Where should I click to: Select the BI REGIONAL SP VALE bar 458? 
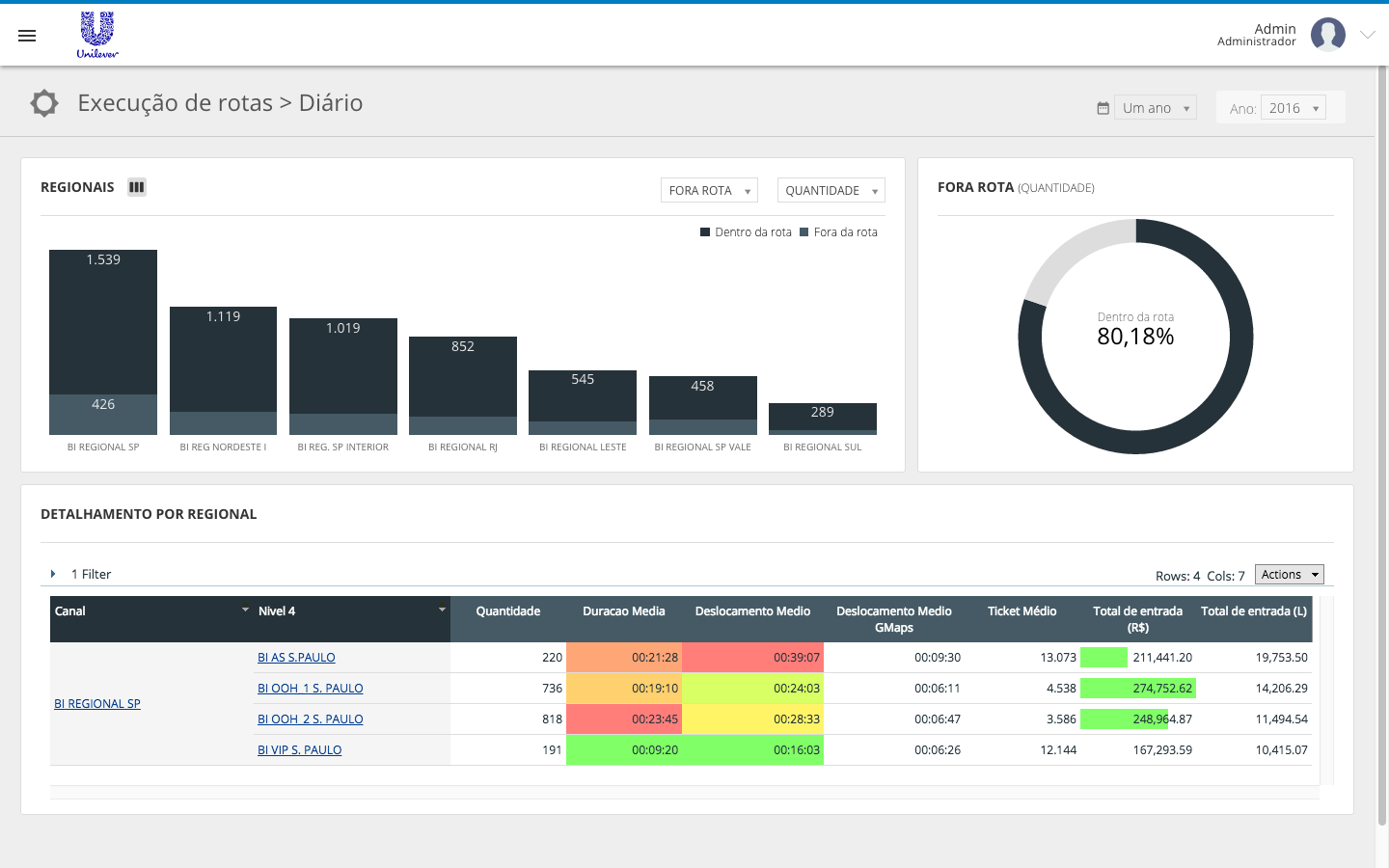click(703, 398)
